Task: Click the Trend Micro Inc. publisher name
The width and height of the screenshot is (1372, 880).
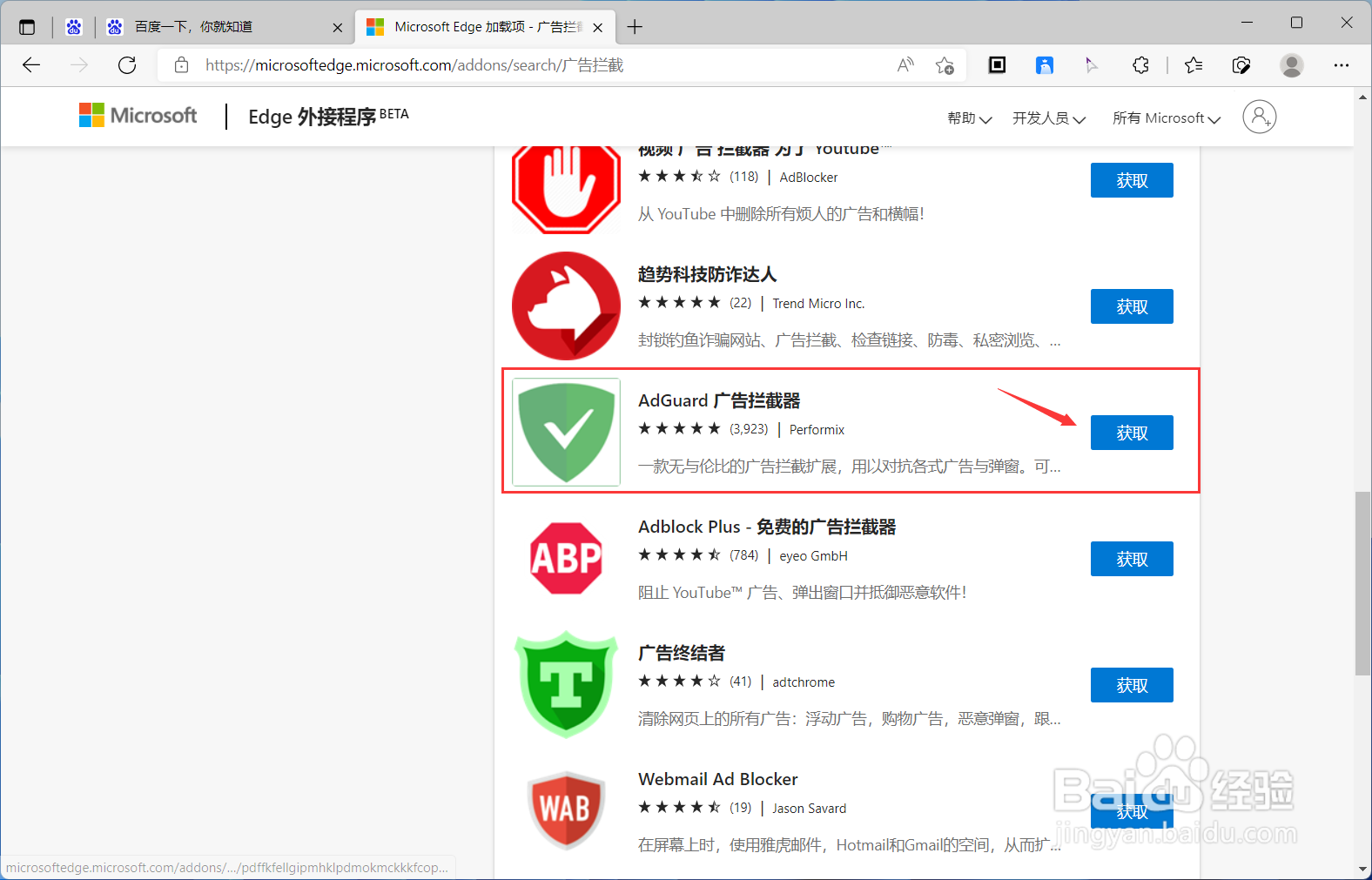Action: 818,303
